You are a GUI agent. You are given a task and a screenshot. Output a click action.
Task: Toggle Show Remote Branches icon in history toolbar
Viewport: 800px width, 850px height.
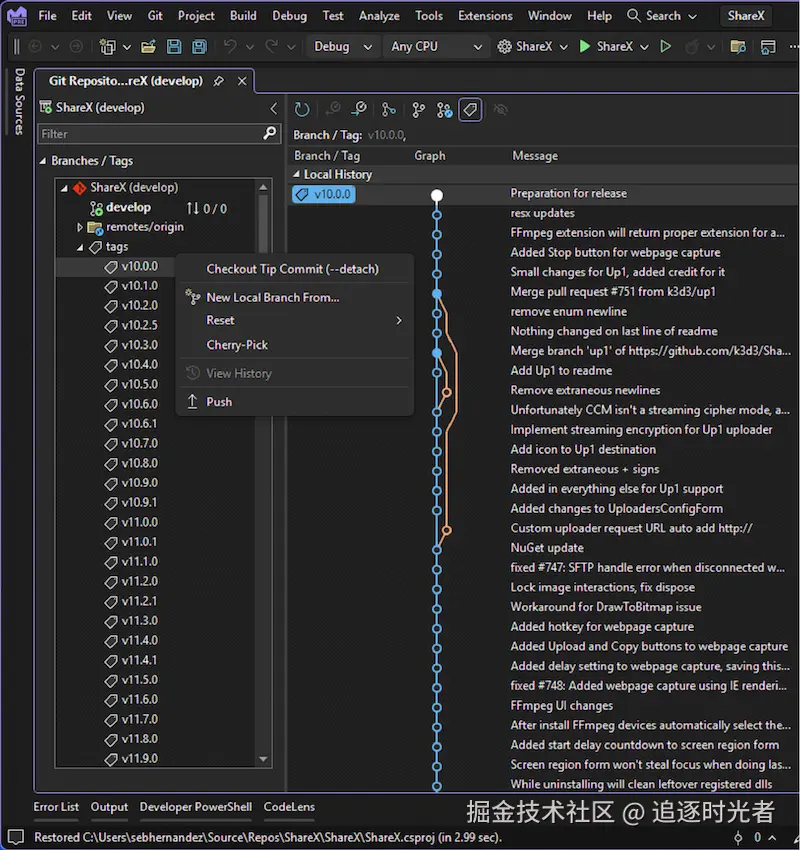click(x=445, y=110)
